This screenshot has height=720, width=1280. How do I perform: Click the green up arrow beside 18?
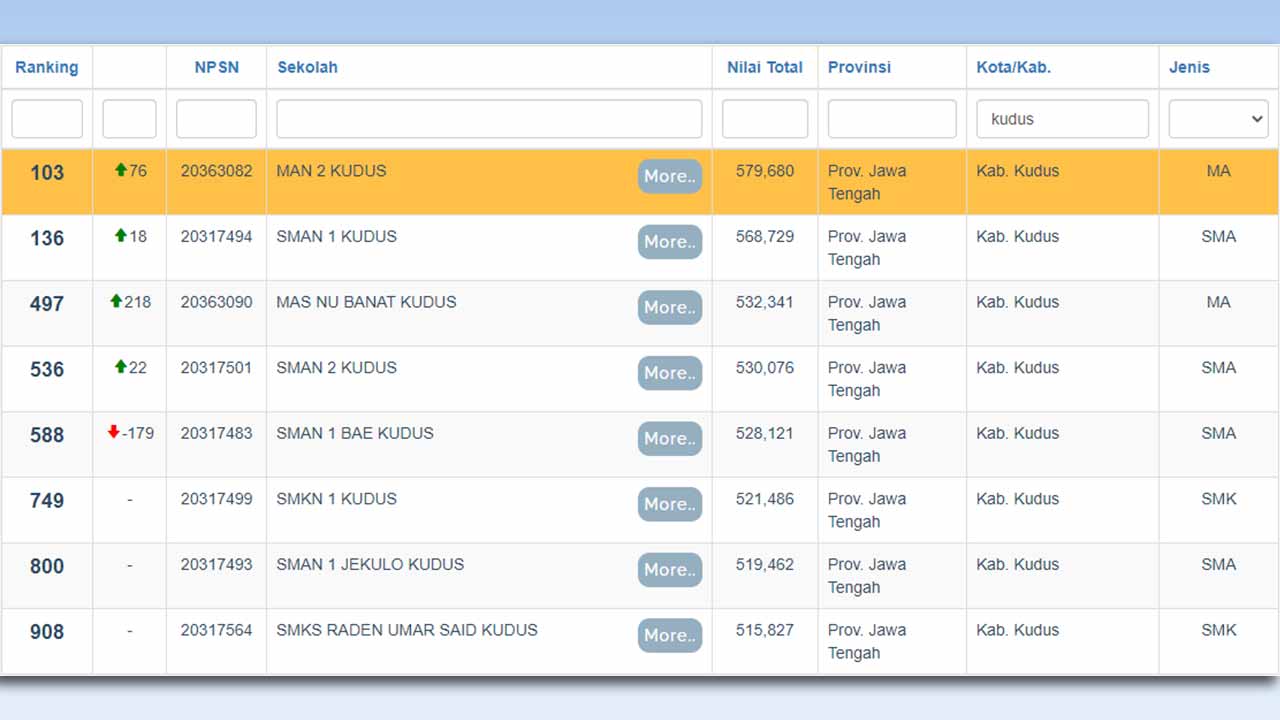click(x=121, y=237)
